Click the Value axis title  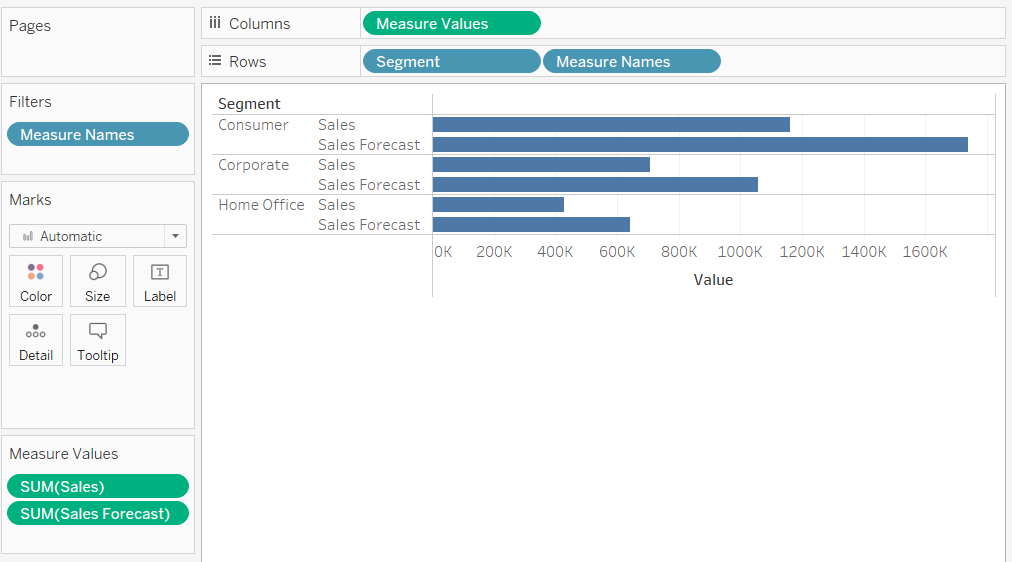(x=713, y=280)
